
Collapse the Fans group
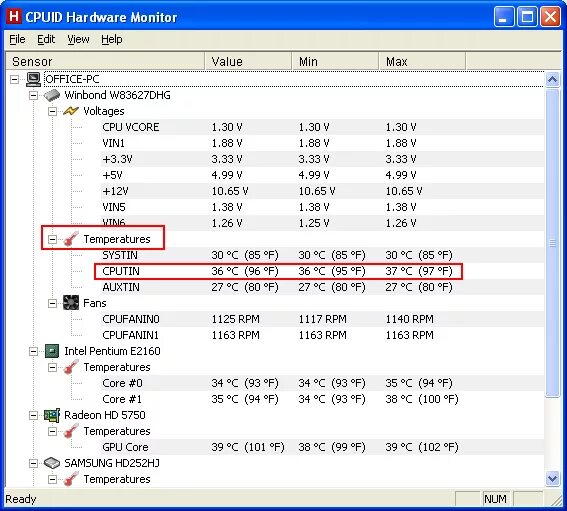click(x=52, y=303)
